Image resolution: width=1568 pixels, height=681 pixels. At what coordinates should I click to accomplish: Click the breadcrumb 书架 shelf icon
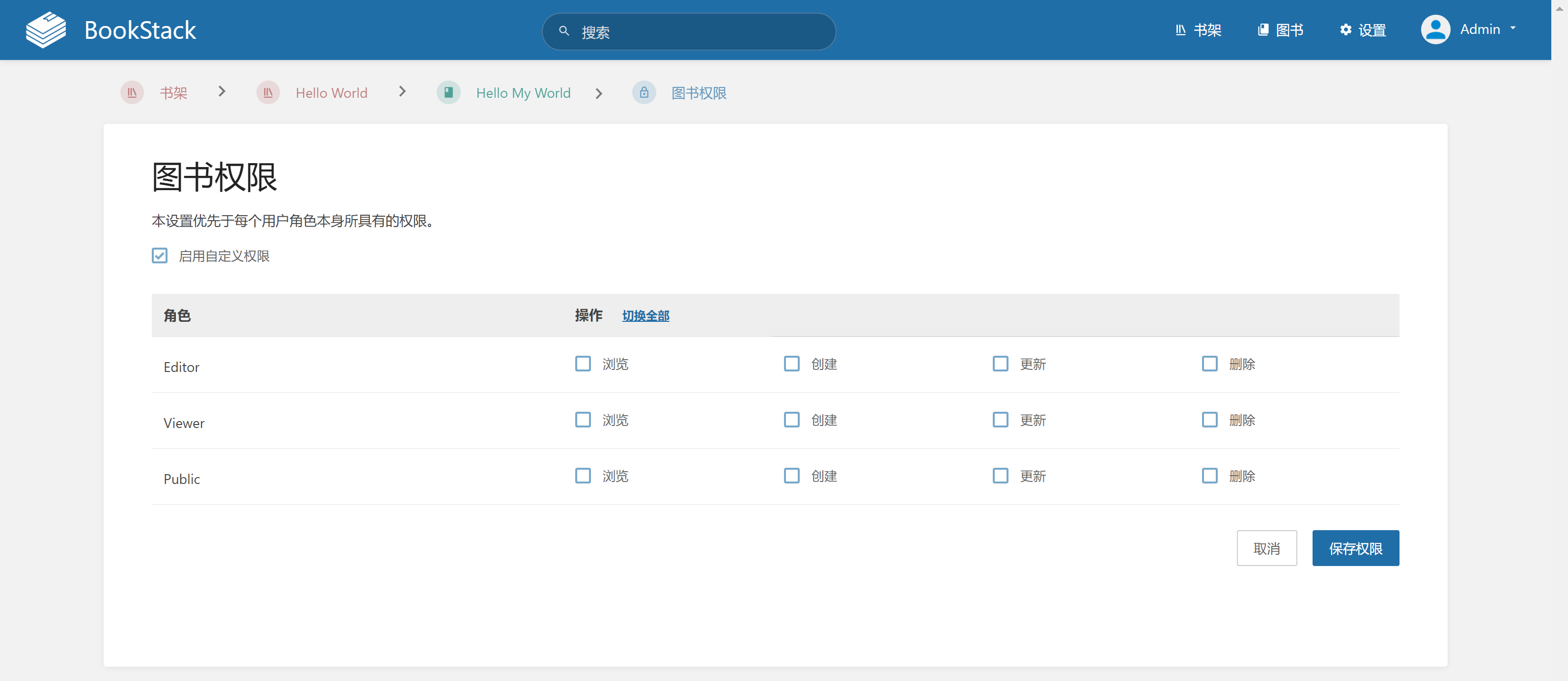[132, 92]
